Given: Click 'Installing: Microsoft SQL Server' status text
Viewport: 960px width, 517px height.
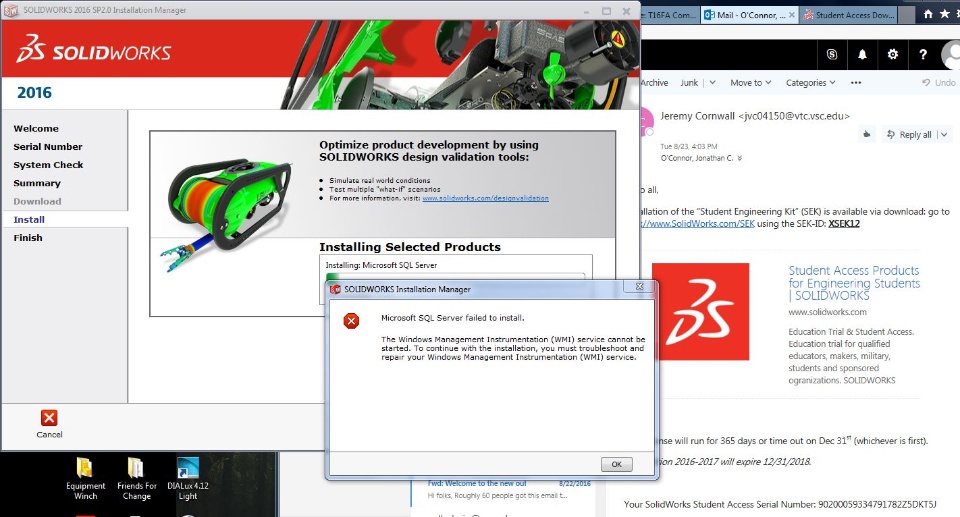Looking at the screenshot, I should (x=381, y=265).
